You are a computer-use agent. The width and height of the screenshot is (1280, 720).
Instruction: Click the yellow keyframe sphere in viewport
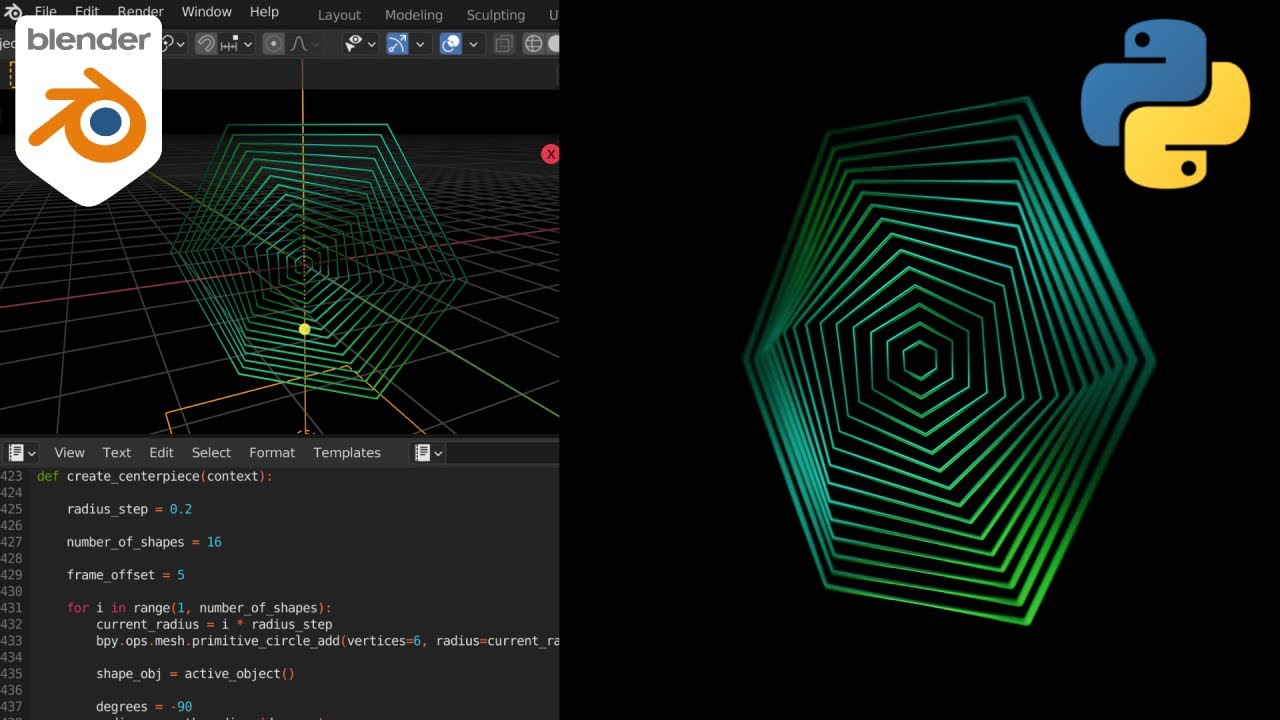click(x=304, y=328)
